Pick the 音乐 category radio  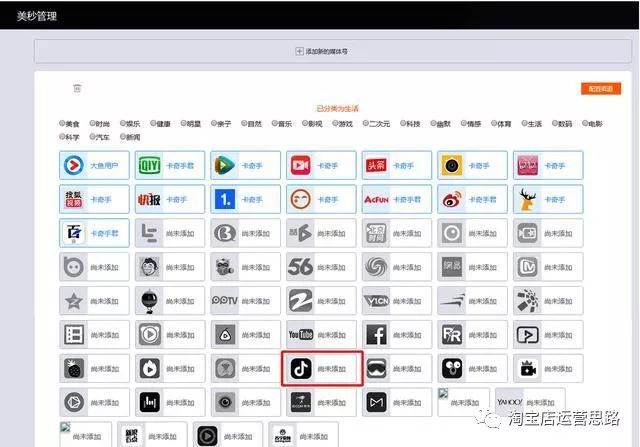tap(275, 123)
